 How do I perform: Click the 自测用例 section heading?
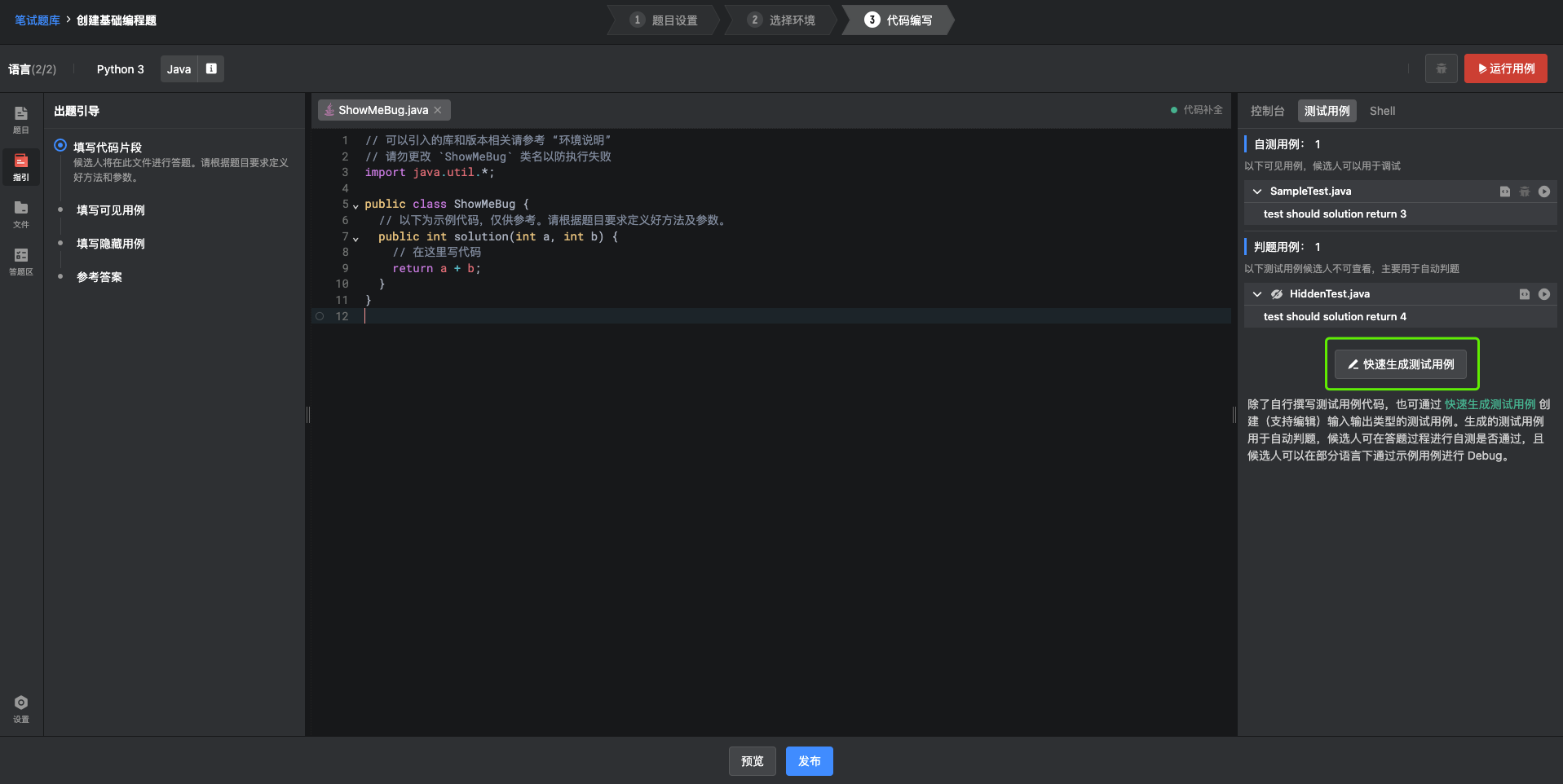(x=1278, y=144)
